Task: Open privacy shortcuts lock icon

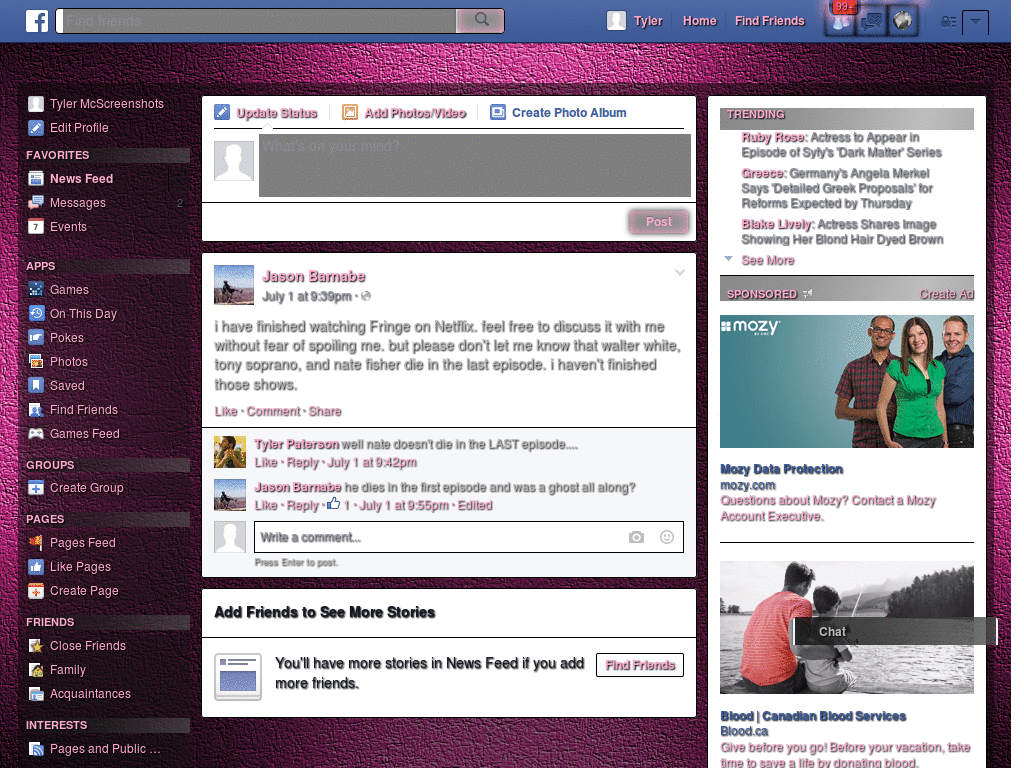Action: tap(948, 22)
